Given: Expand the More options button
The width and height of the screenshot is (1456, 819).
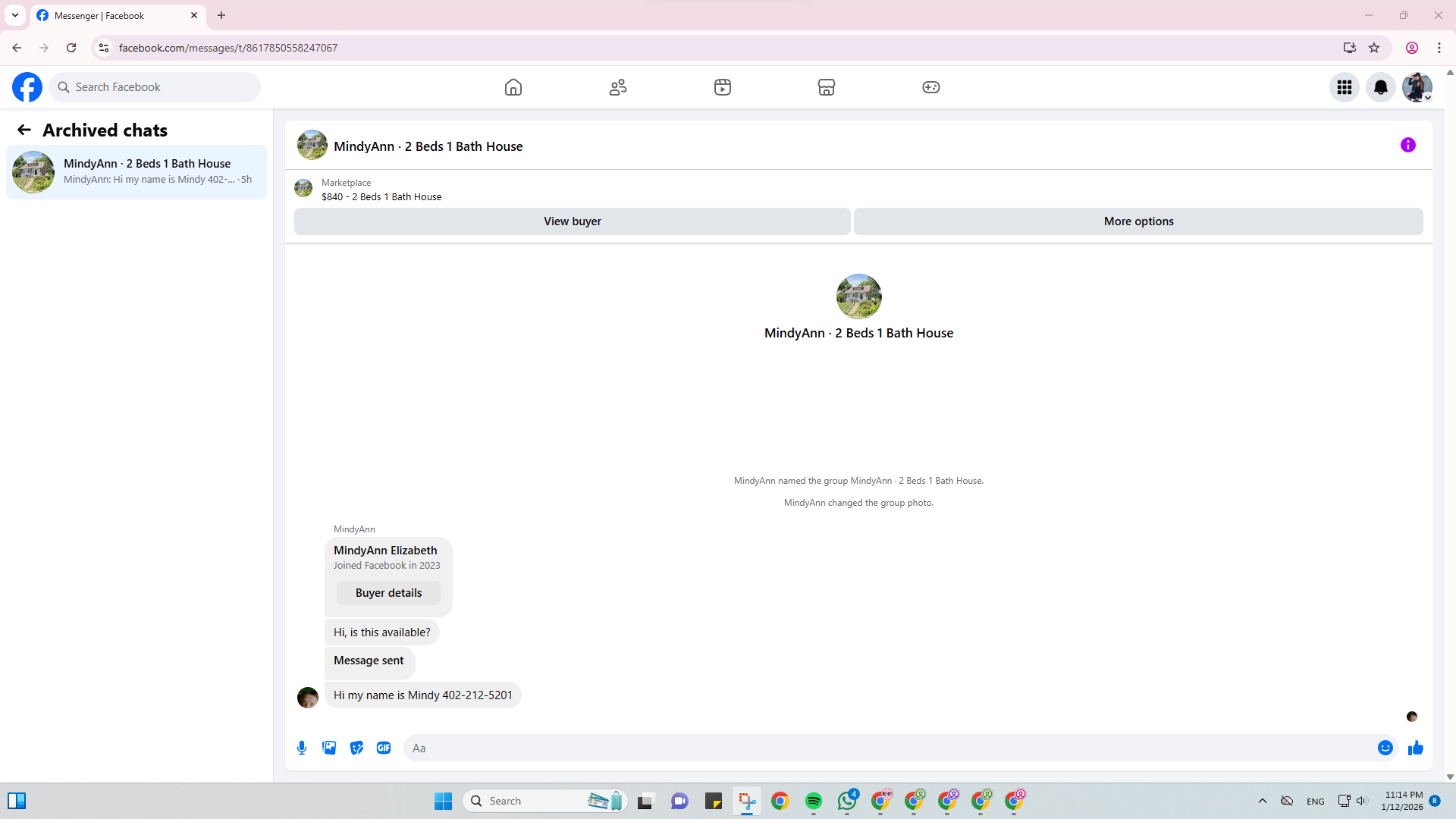Looking at the screenshot, I should (x=1137, y=221).
